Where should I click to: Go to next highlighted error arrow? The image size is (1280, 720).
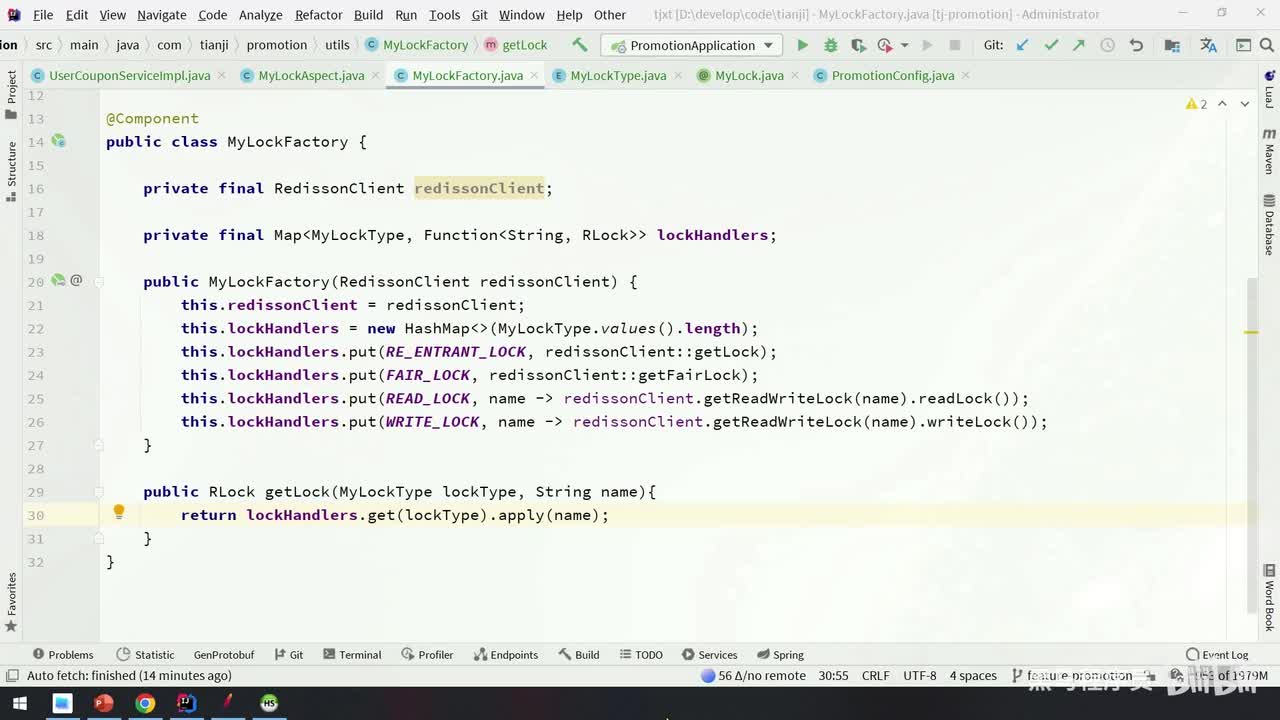coord(1245,104)
